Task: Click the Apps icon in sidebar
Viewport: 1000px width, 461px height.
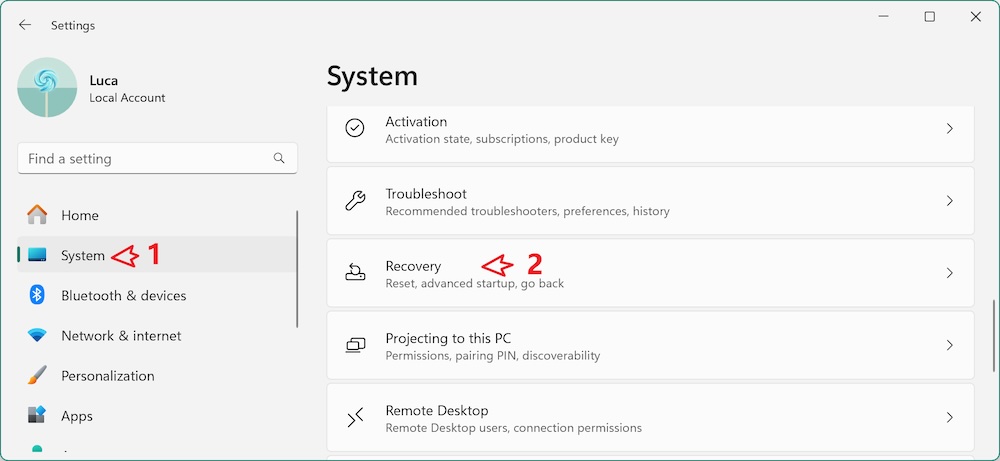Action: click(x=37, y=416)
